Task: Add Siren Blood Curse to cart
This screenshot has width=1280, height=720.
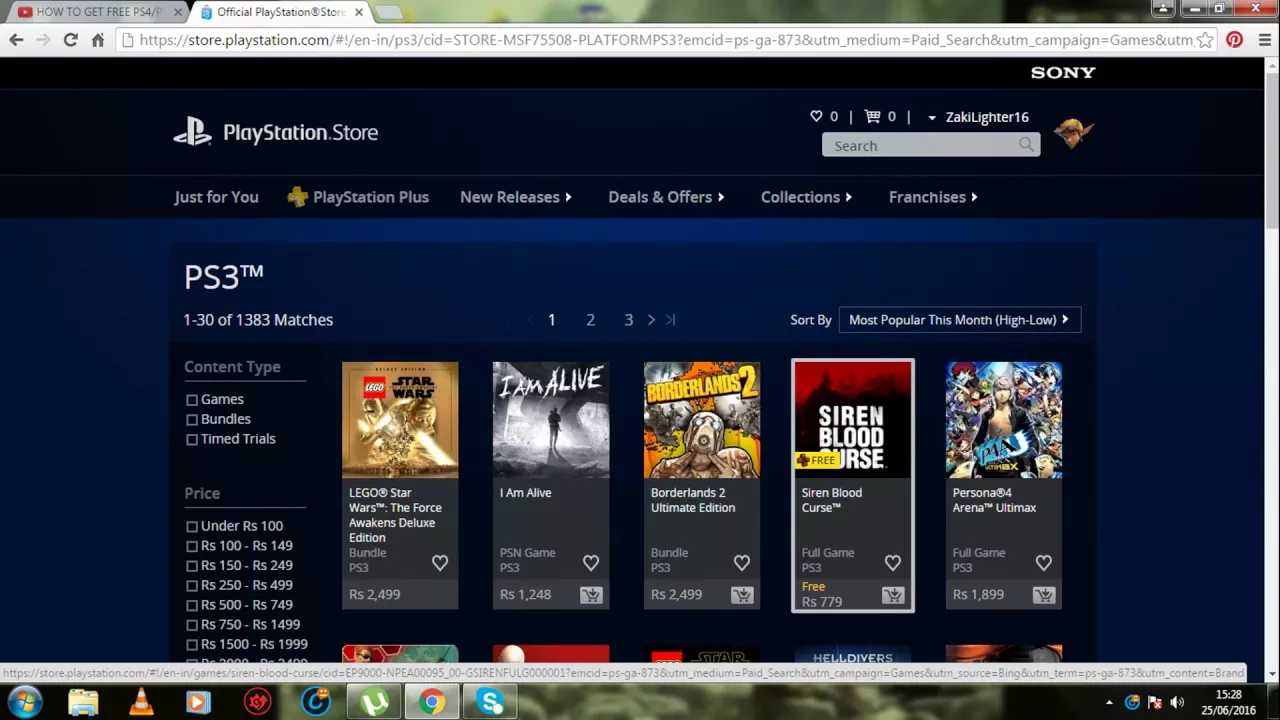Action: pyautogui.click(x=893, y=595)
